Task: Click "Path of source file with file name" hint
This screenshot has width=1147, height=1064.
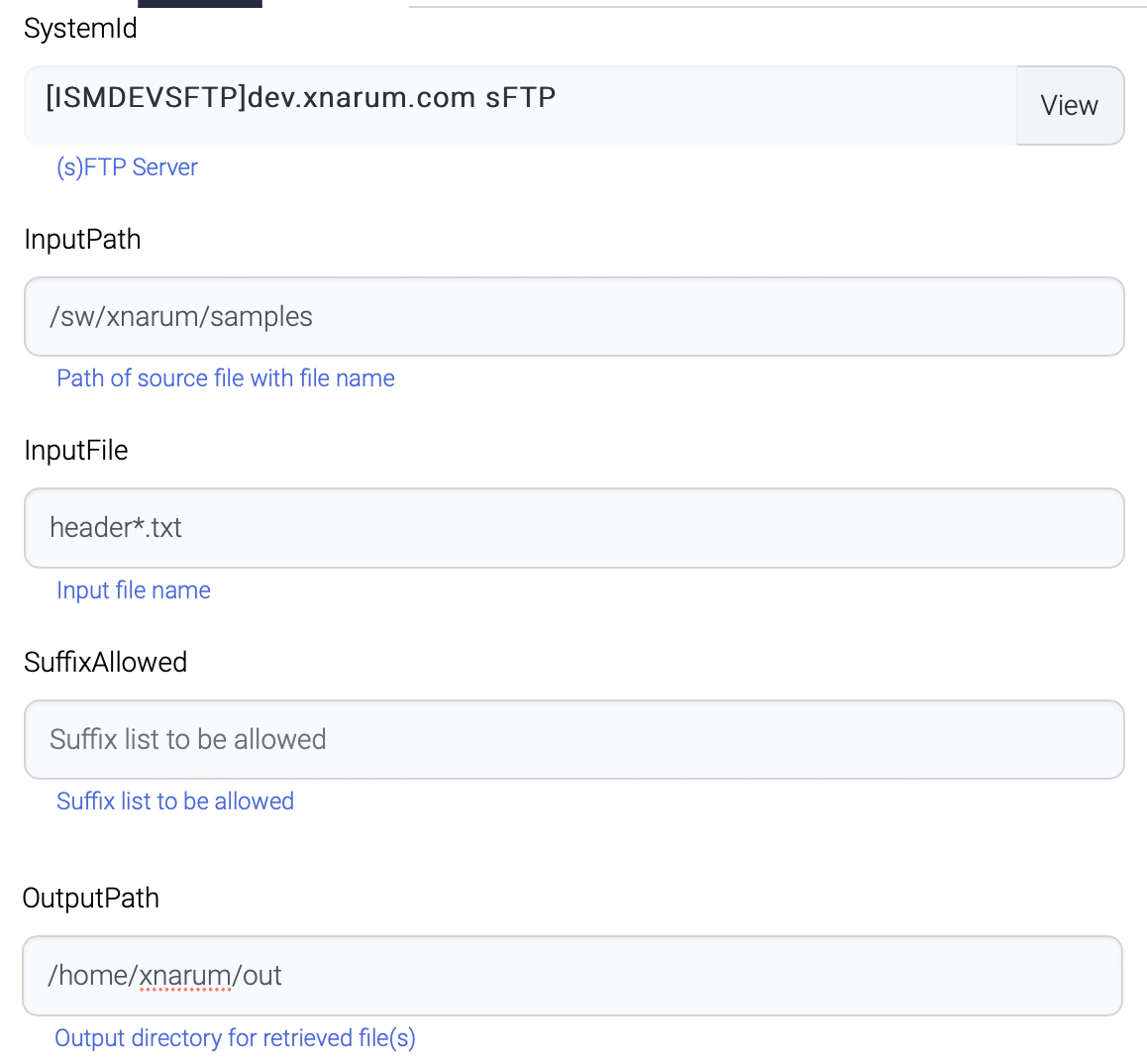Action: (x=226, y=378)
